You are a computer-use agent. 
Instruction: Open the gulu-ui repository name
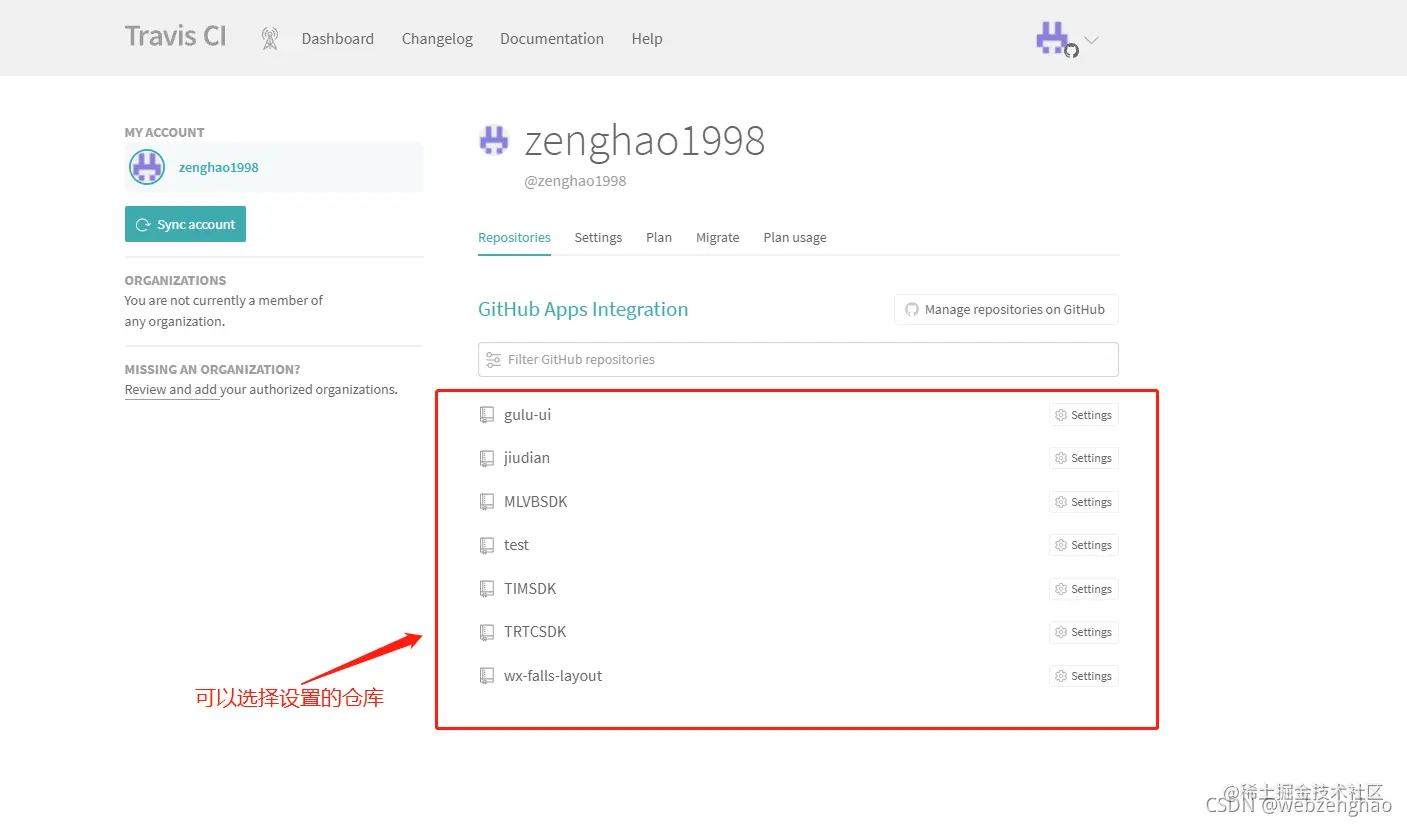[x=527, y=415]
